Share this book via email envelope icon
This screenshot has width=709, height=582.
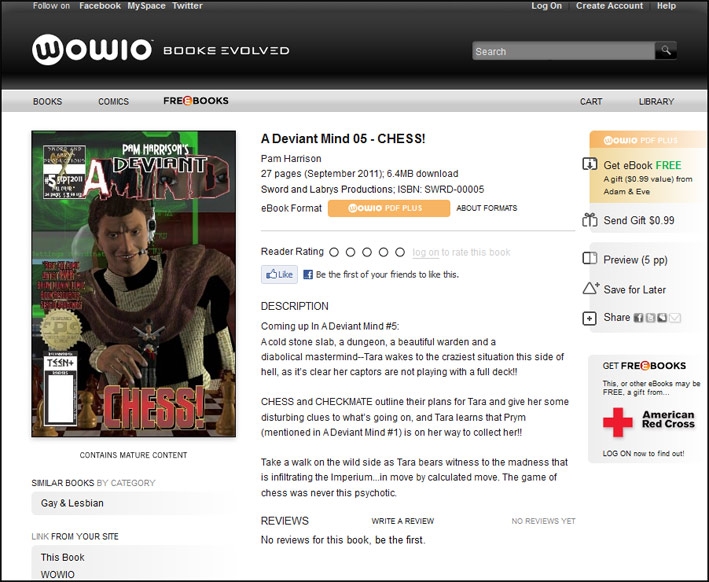coord(675,318)
